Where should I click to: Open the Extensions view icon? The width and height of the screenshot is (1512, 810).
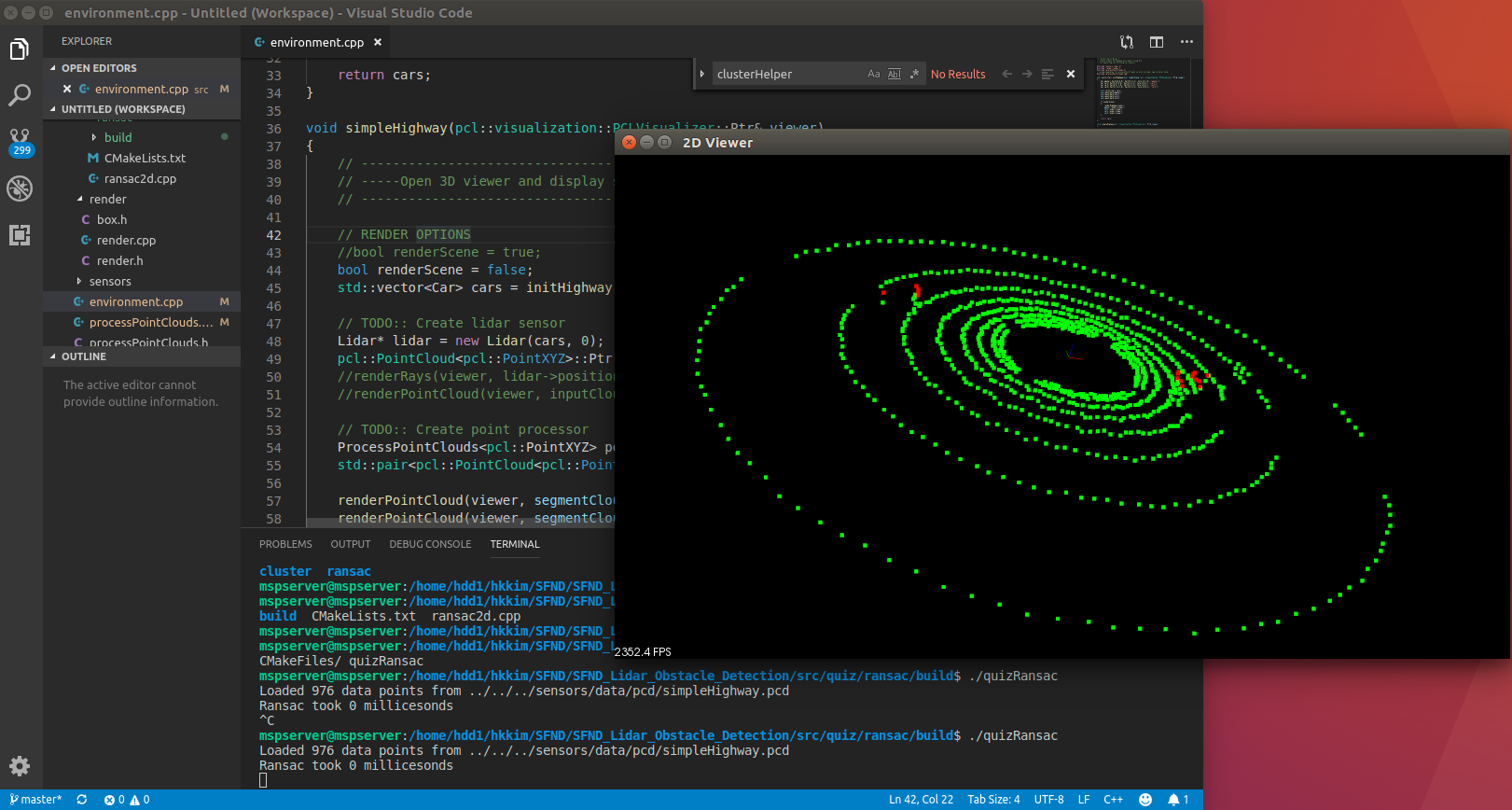coord(20,235)
